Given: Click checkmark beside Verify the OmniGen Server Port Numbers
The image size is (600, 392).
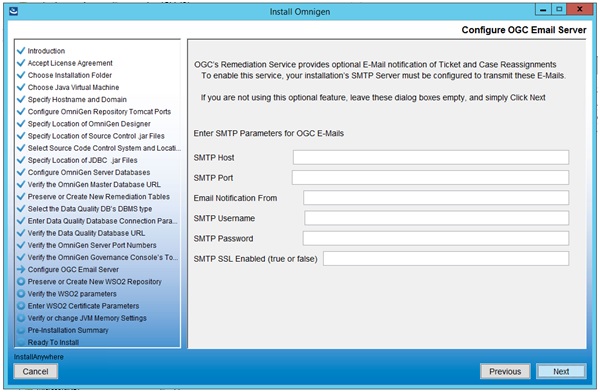Looking at the screenshot, I should [x=21, y=245].
